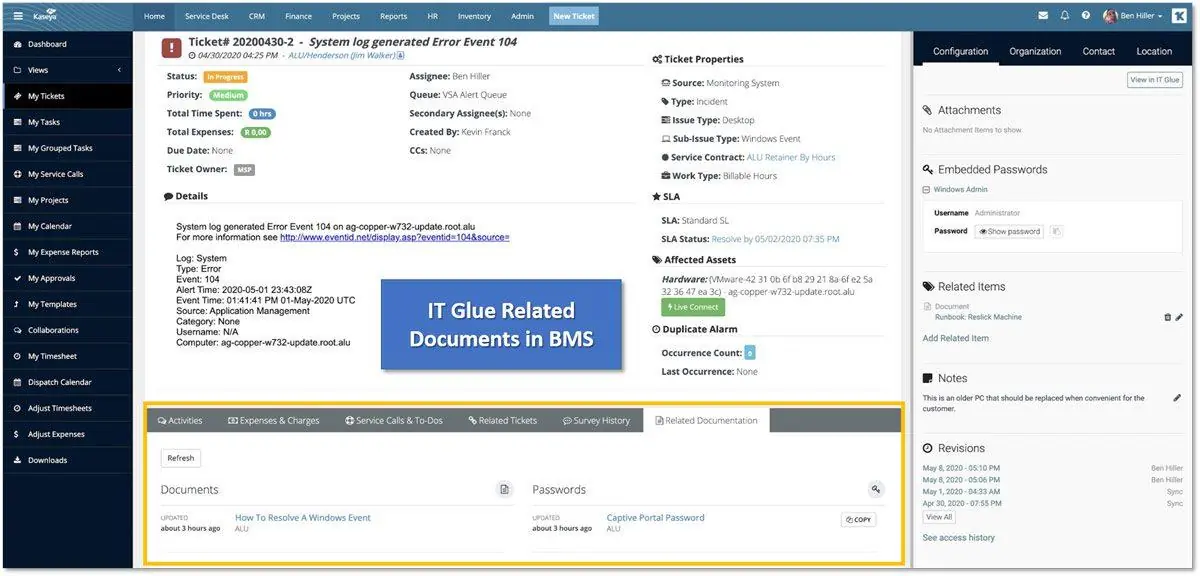Switch to the Related Tickets tab
The height and width of the screenshot is (576, 1200).
click(502, 421)
